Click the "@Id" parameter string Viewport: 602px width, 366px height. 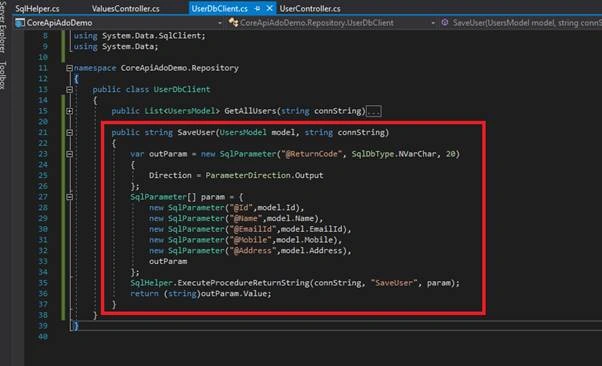pos(241,208)
